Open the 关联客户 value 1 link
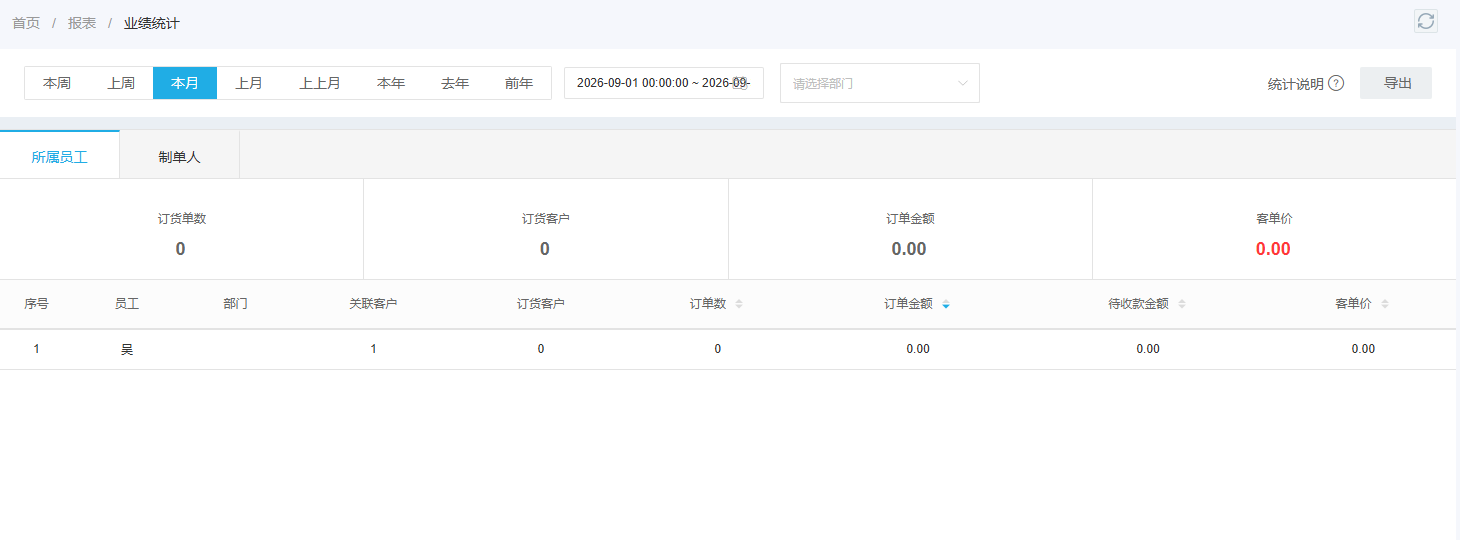Image resolution: width=1460 pixels, height=540 pixels. [x=373, y=349]
